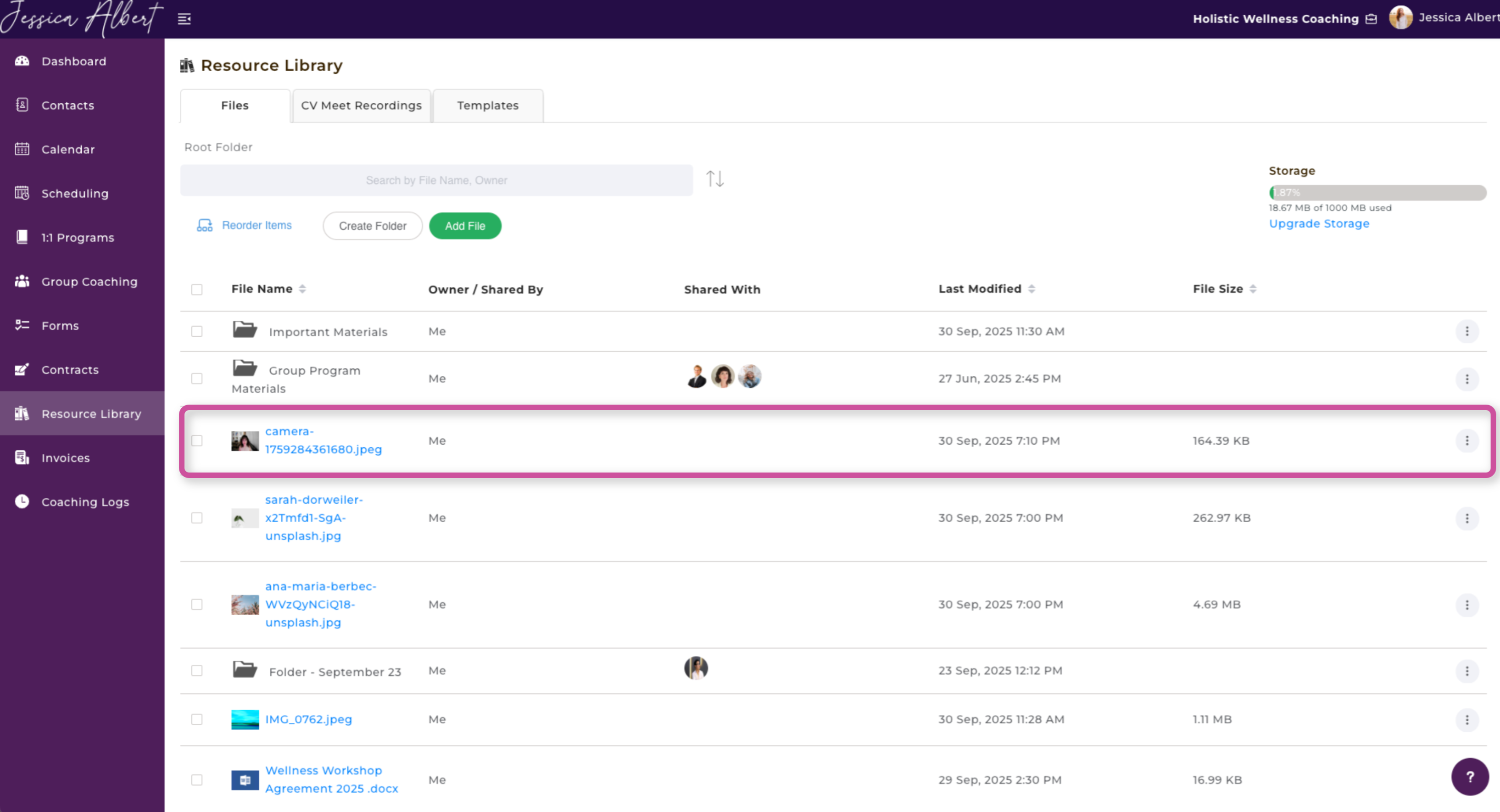Click the Upgrade Storage link

click(x=1318, y=223)
